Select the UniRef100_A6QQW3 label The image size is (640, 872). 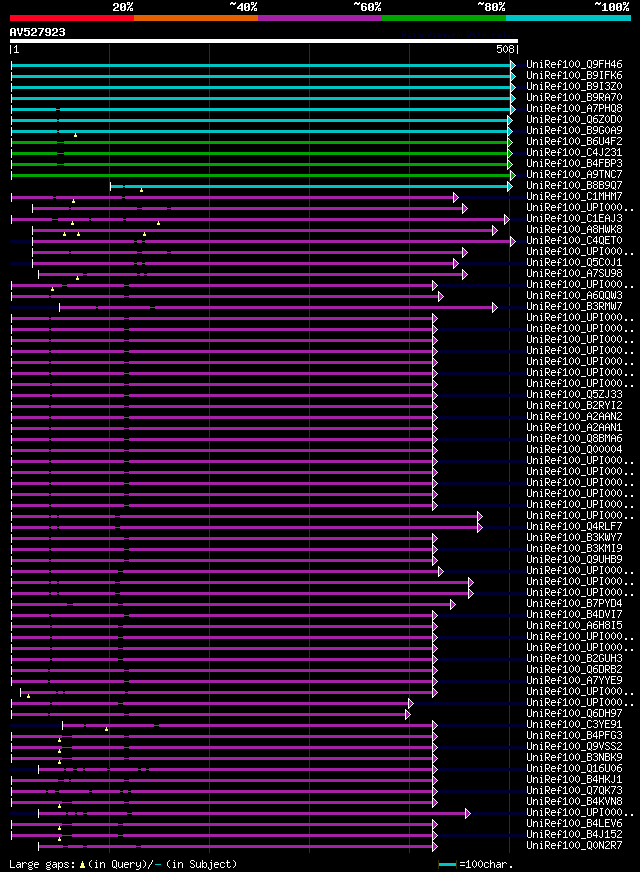574,296
